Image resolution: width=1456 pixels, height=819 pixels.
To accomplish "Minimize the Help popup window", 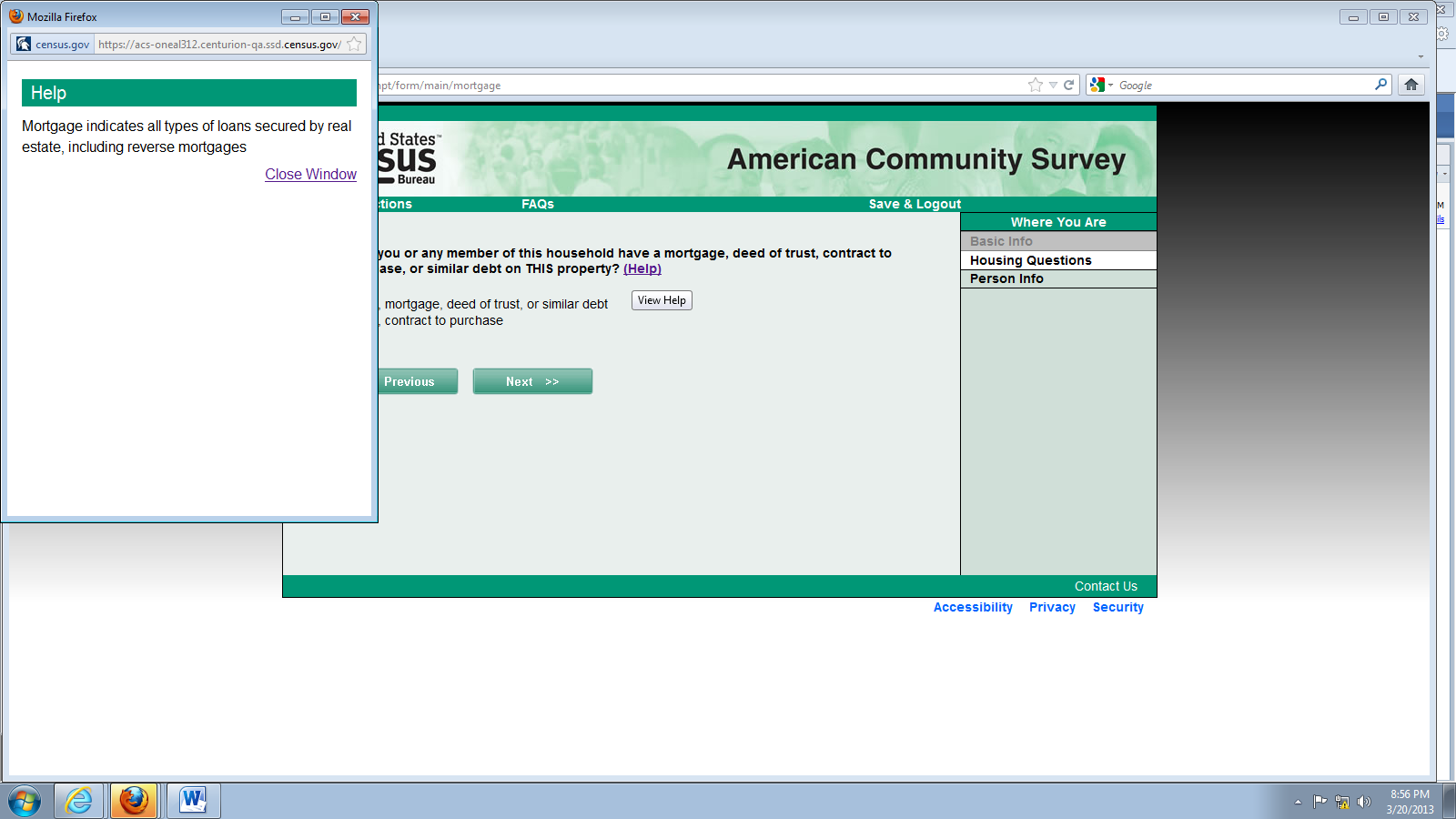I will tap(295, 16).
